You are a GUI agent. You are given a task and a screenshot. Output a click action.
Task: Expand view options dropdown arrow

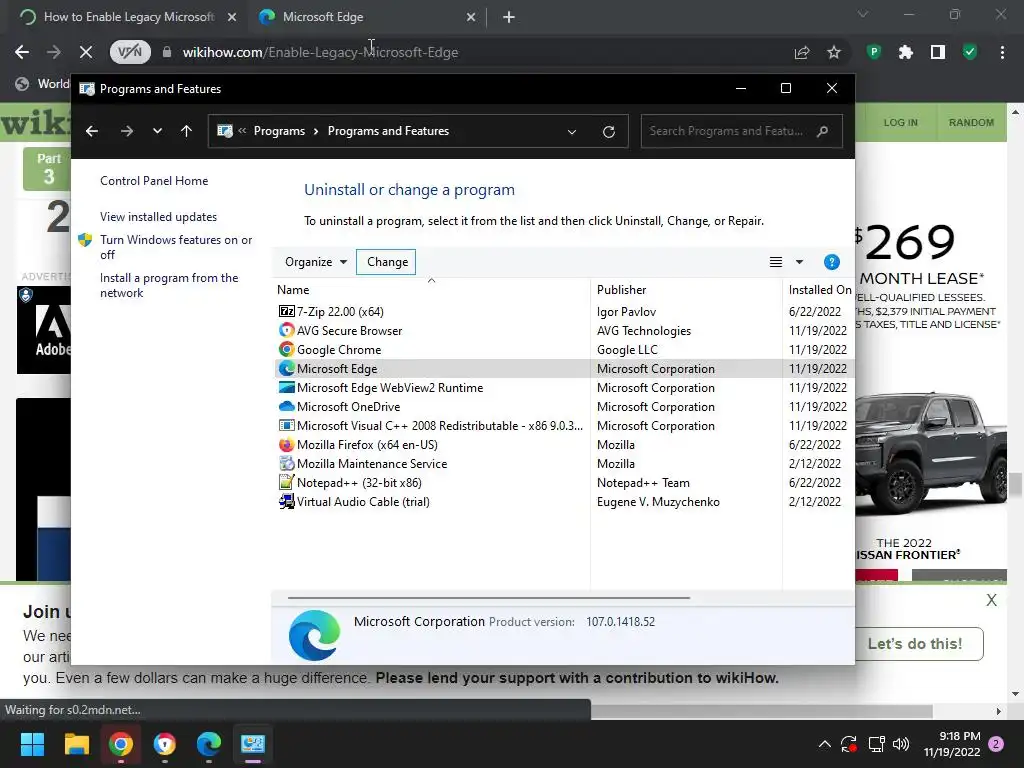(x=799, y=262)
